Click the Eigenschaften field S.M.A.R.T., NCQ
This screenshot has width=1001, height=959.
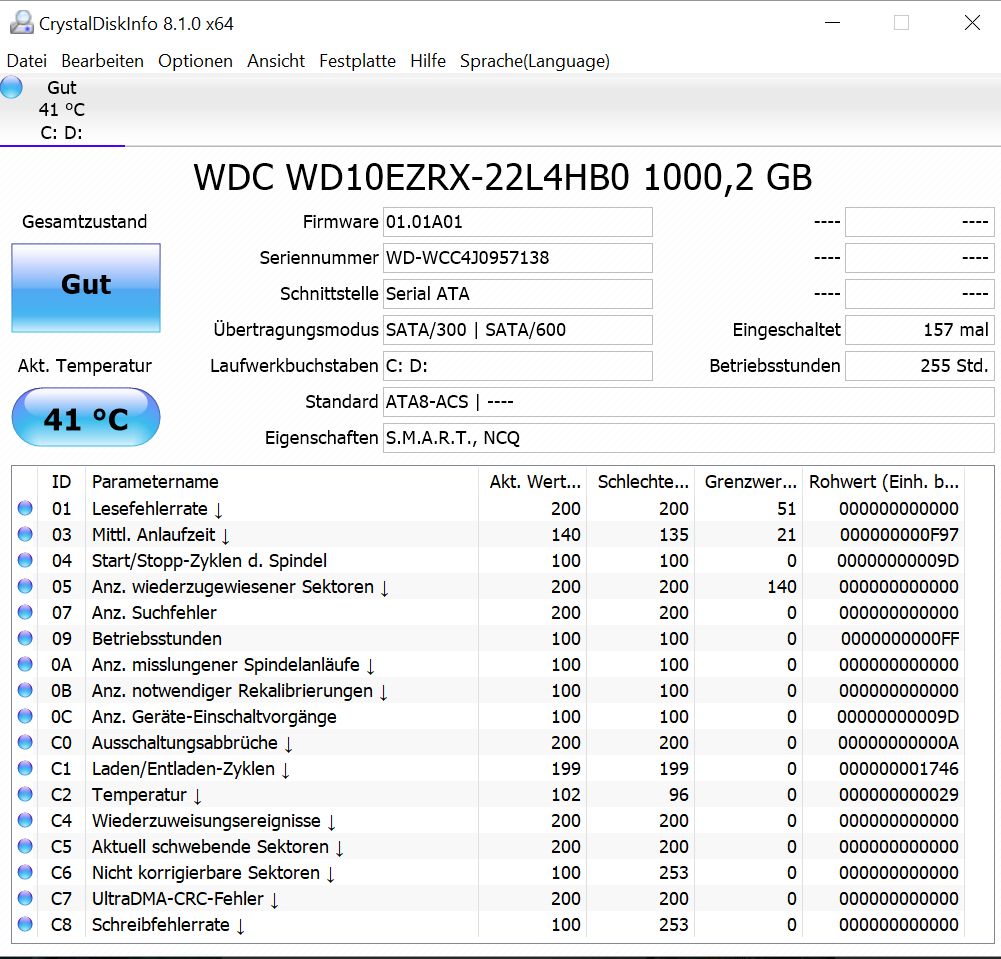688,438
